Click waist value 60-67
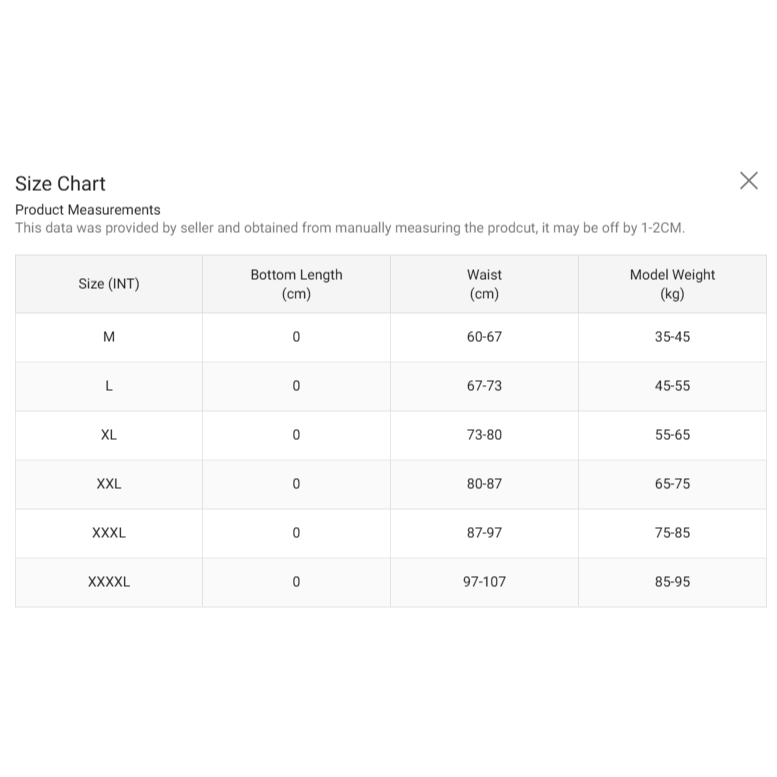The width and height of the screenshot is (777, 777). (484, 337)
